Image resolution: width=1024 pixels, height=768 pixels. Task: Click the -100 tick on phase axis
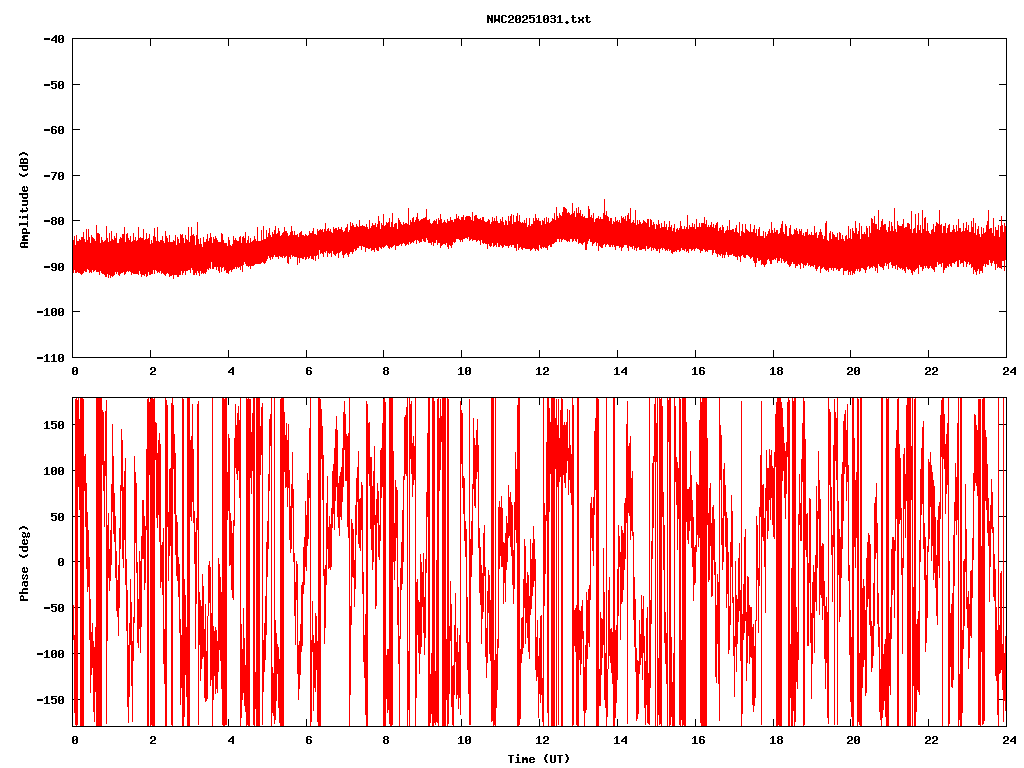tap(51, 654)
